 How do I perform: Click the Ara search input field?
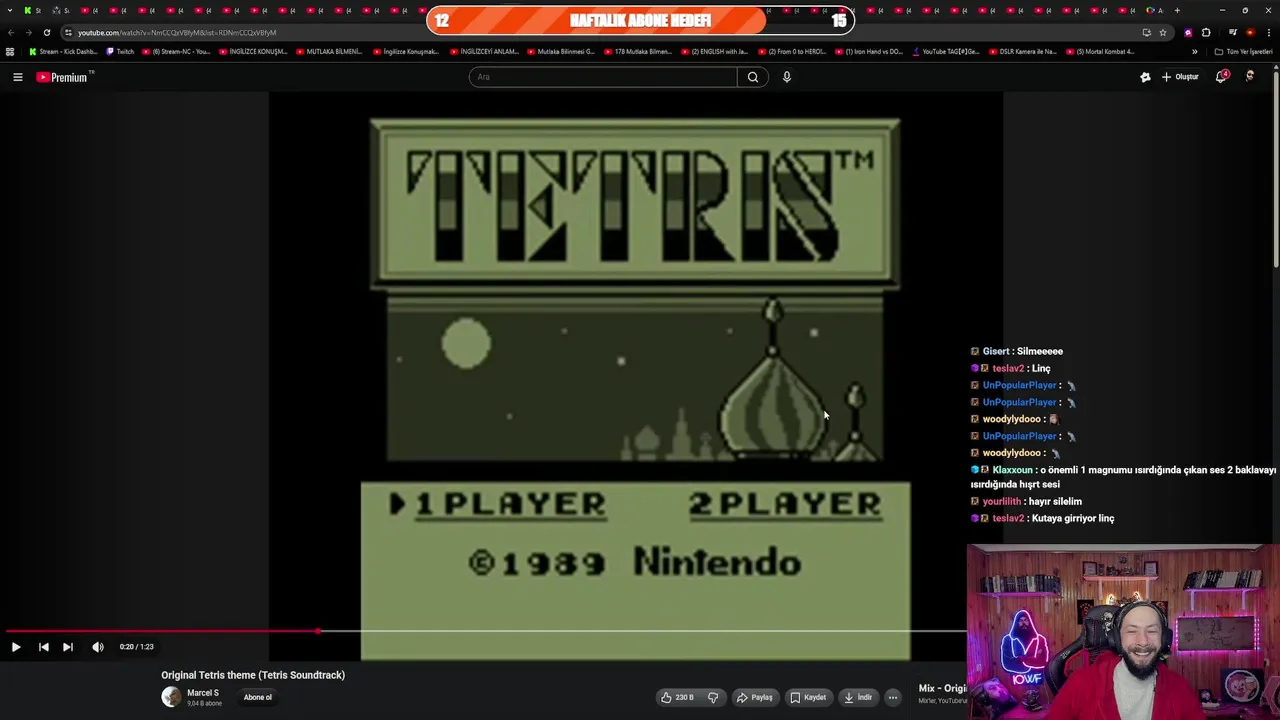[x=603, y=77]
